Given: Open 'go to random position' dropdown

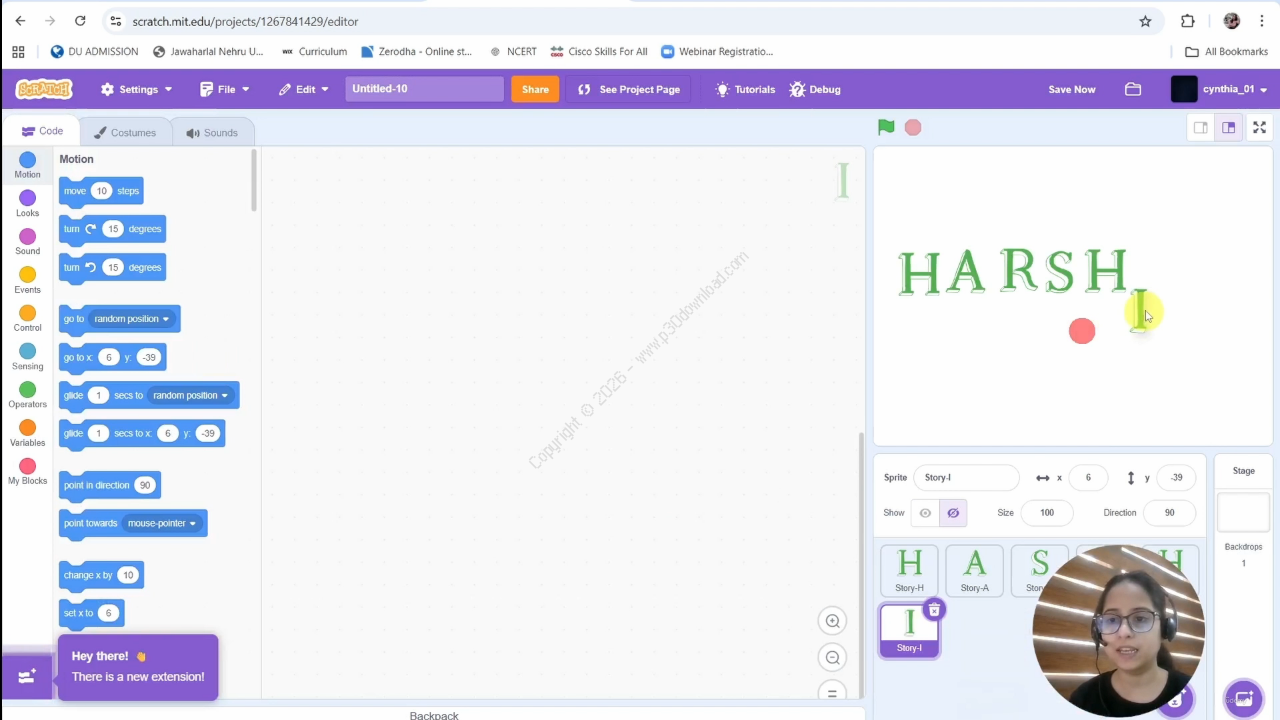Looking at the screenshot, I should pos(131,319).
